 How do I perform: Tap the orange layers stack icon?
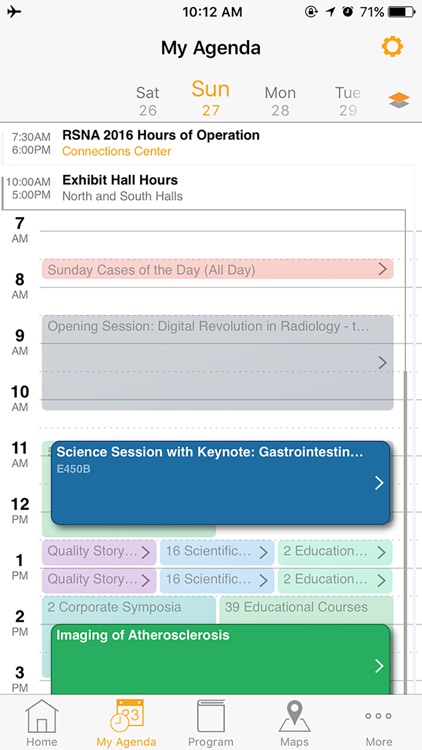pos(399,100)
